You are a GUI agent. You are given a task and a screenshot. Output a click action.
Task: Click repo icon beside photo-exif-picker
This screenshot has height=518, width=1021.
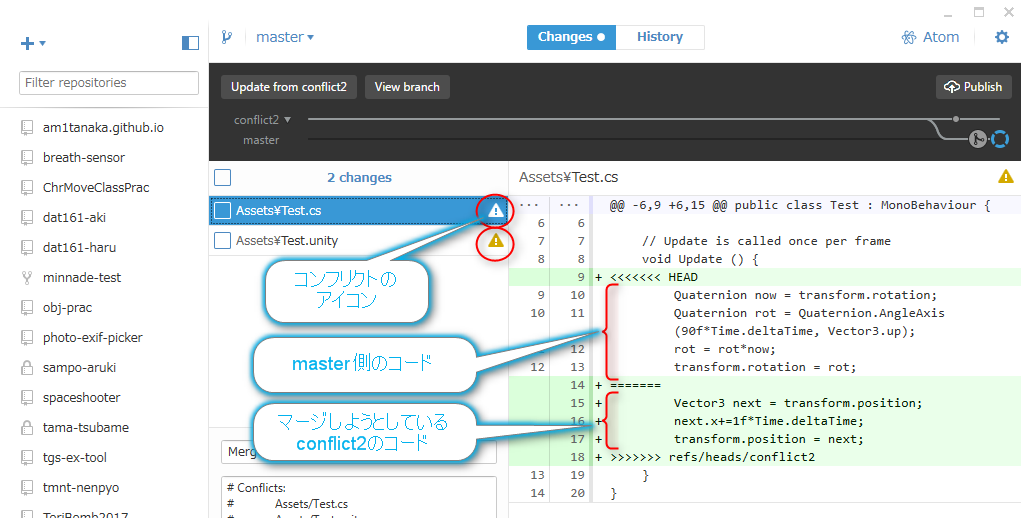[27, 337]
